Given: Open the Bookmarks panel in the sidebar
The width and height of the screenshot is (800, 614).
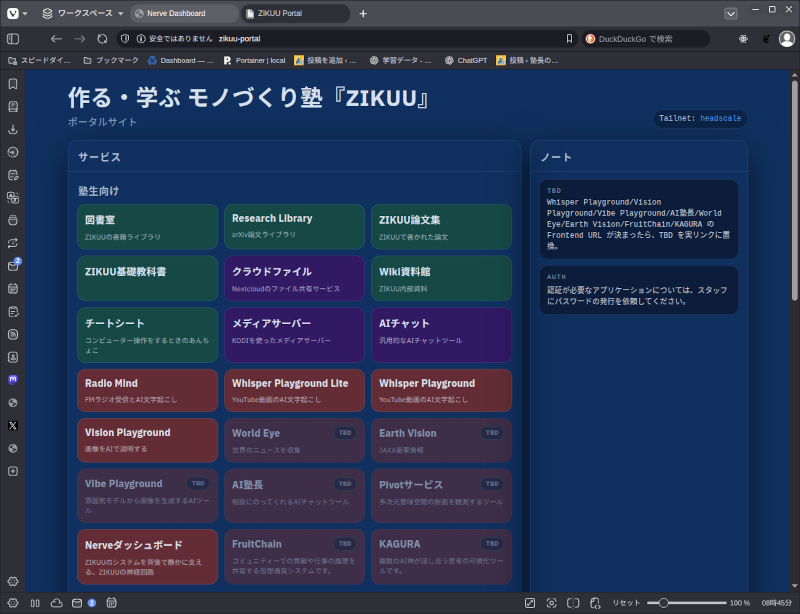Looking at the screenshot, I should [13, 84].
